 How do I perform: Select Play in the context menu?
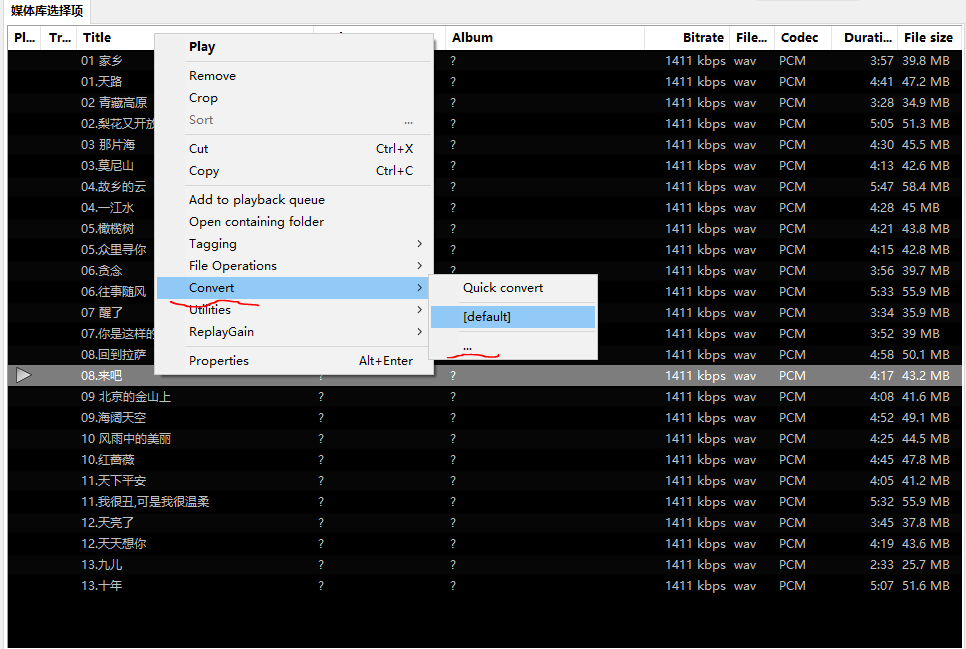pyautogui.click(x=202, y=47)
